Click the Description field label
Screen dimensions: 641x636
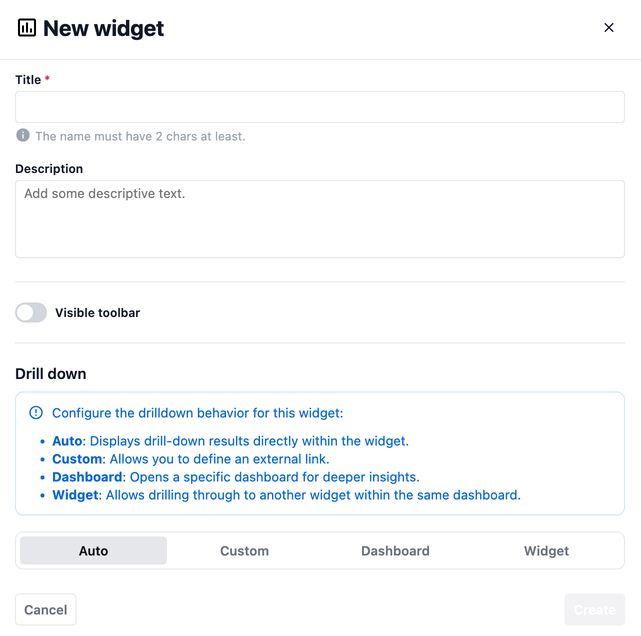49,169
